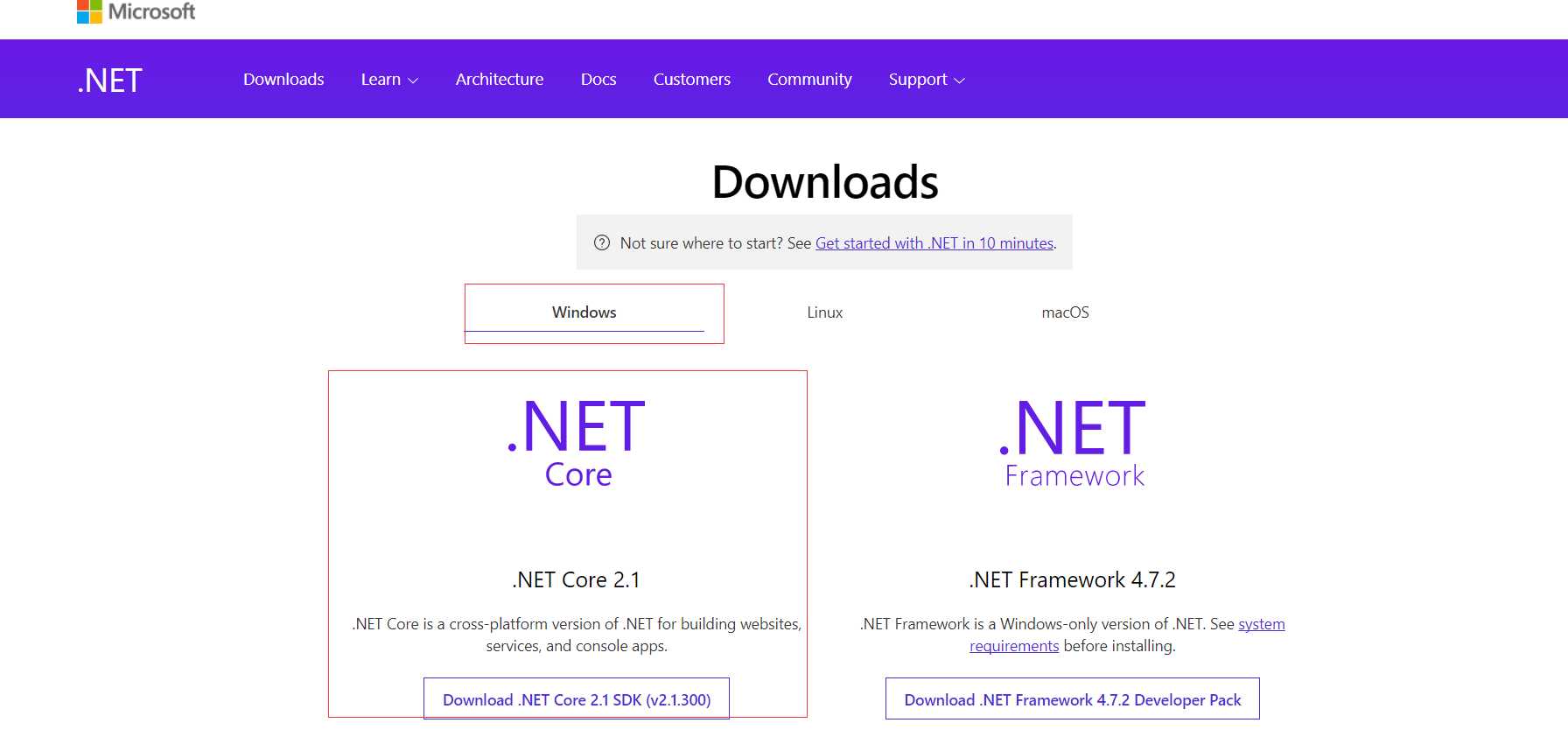The image size is (1568, 730).
Task: Click the .NET Framework 4.7.2 heading
Action: pyautogui.click(x=1073, y=579)
